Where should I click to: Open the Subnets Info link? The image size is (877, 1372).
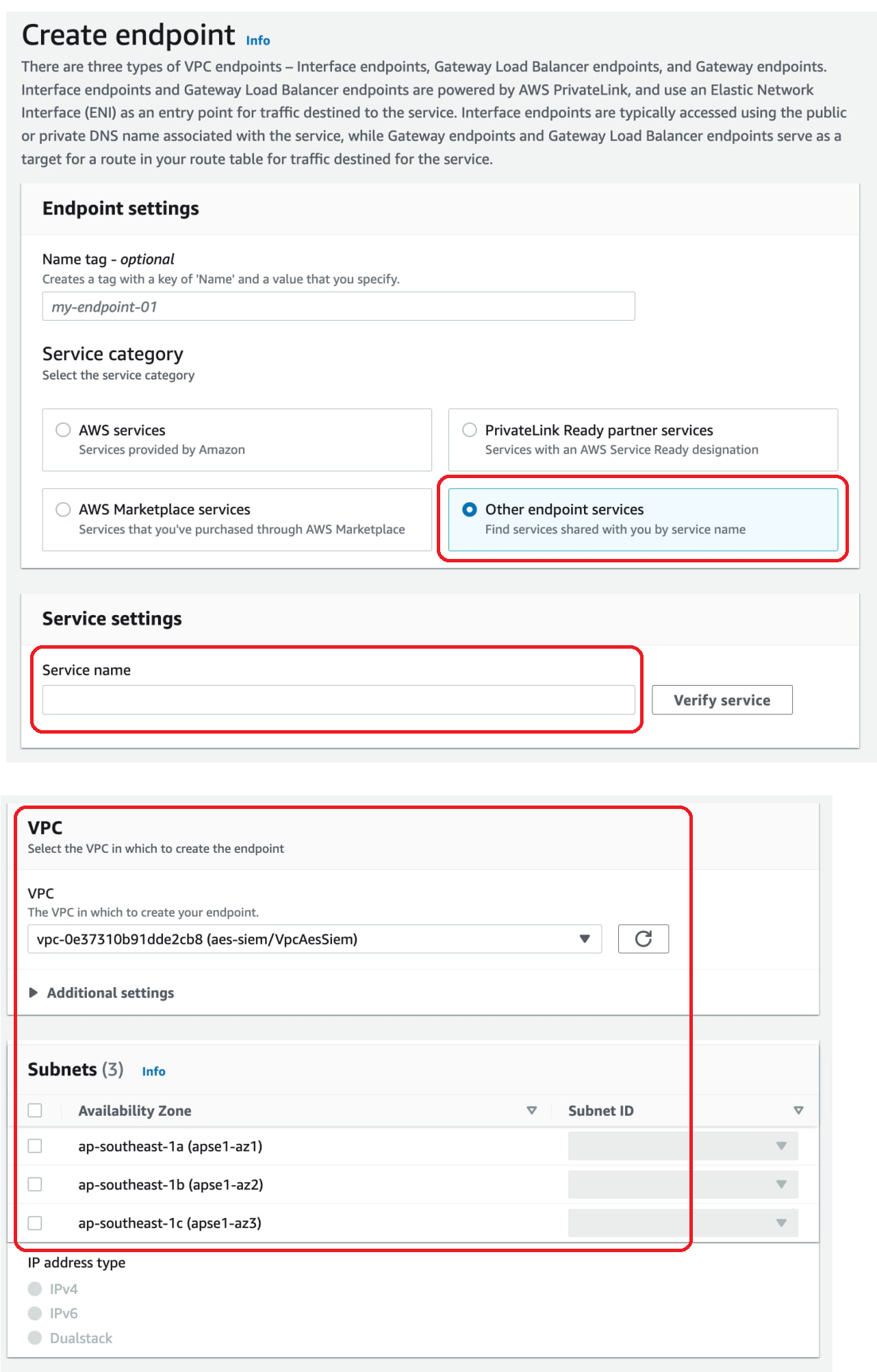(153, 1071)
